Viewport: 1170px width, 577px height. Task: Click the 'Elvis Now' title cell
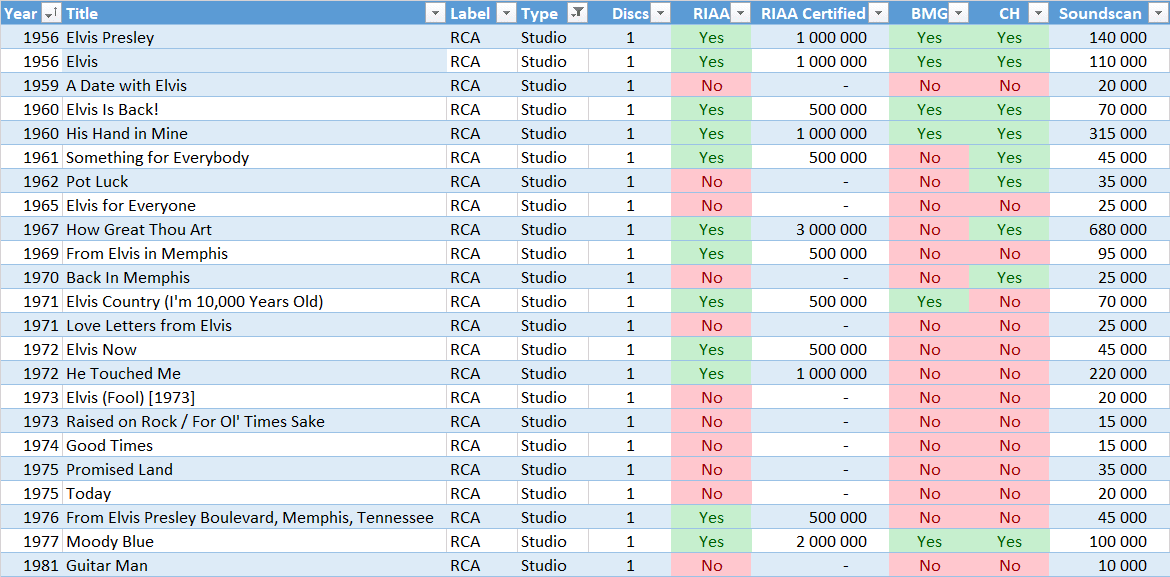[254, 349]
